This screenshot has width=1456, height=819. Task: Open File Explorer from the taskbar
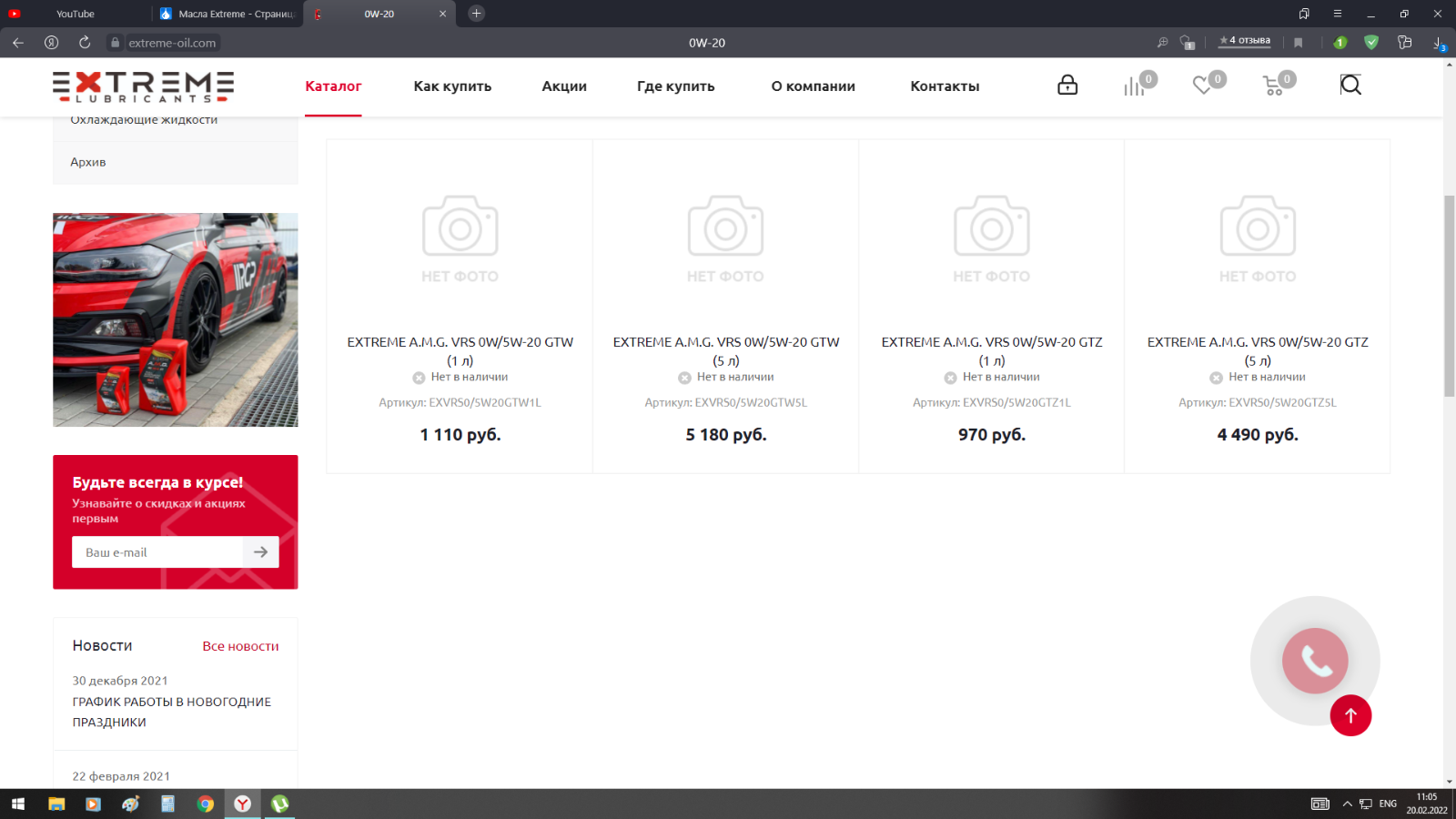click(x=56, y=804)
